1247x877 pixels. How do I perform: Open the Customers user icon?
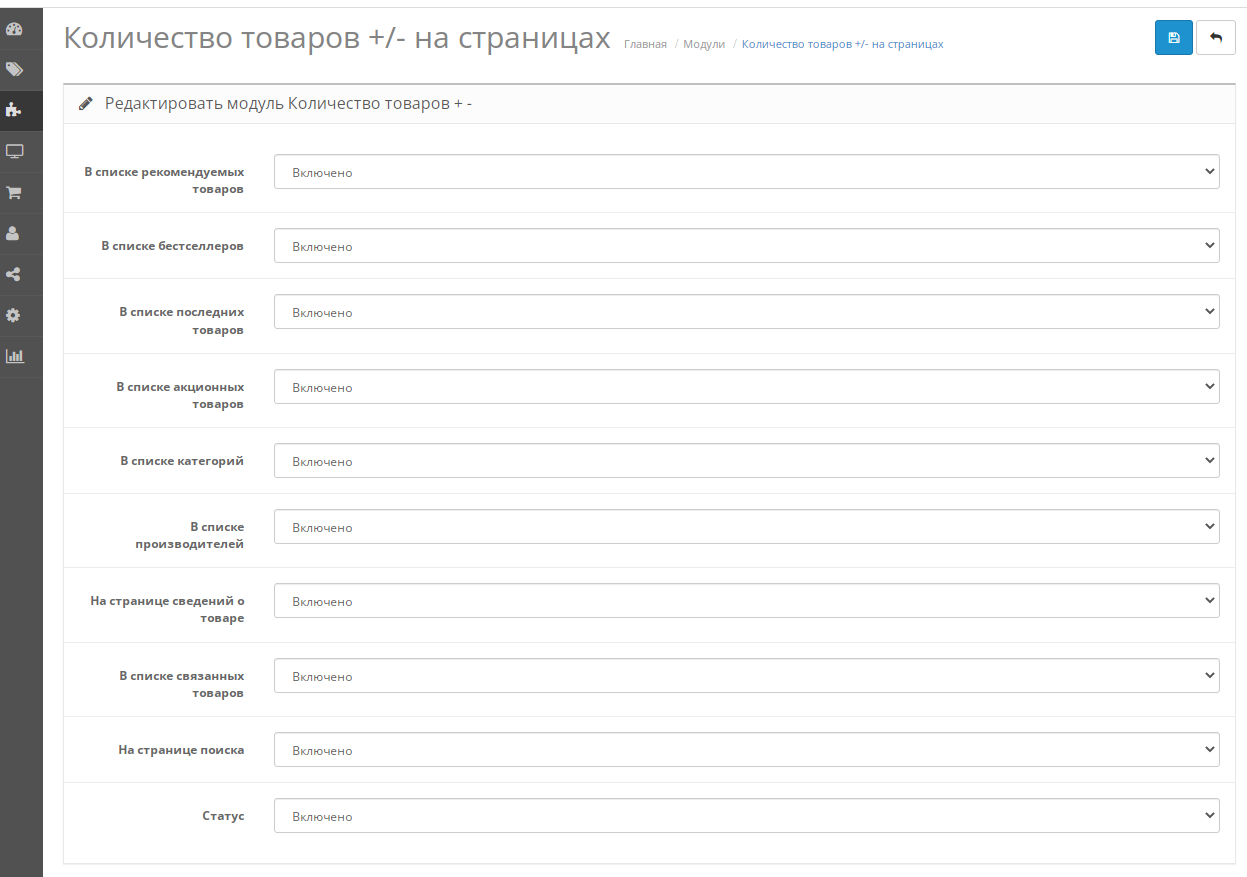point(14,233)
